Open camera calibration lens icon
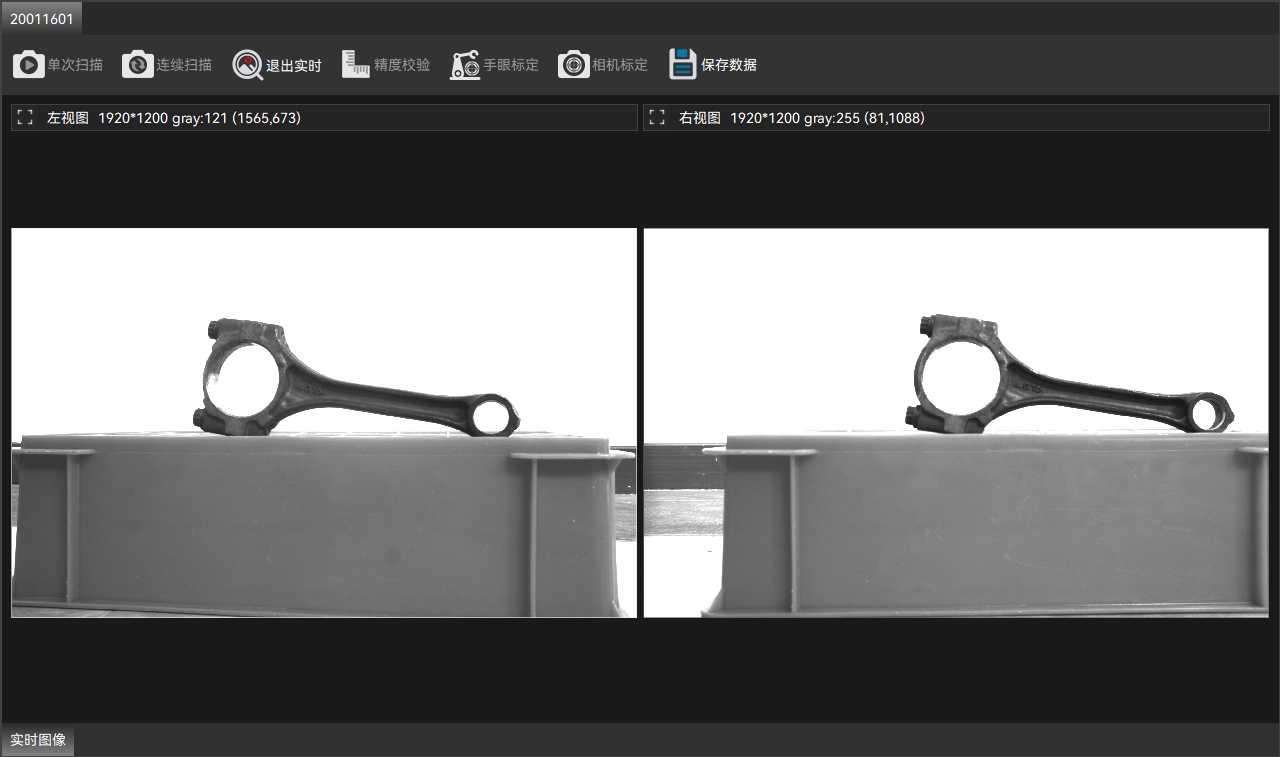 pos(573,65)
